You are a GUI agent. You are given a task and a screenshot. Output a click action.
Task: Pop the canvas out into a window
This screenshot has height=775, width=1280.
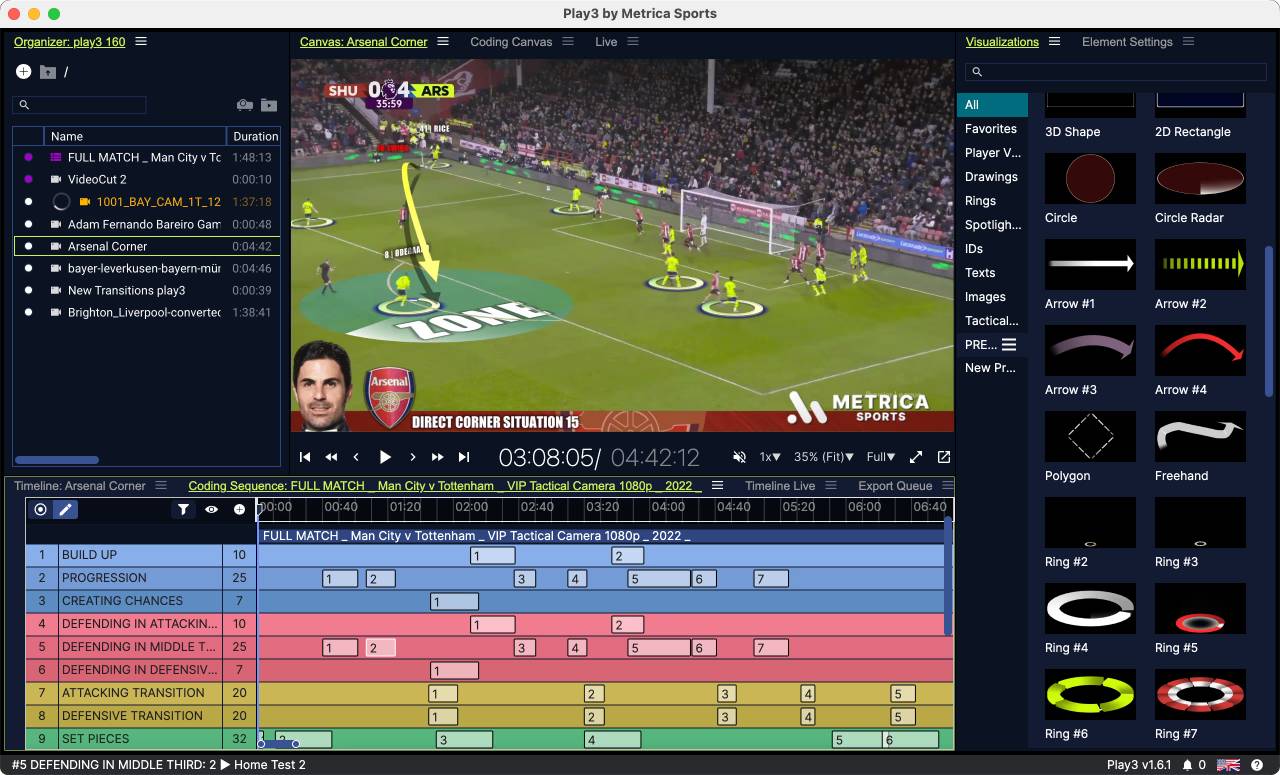point(944,457)
